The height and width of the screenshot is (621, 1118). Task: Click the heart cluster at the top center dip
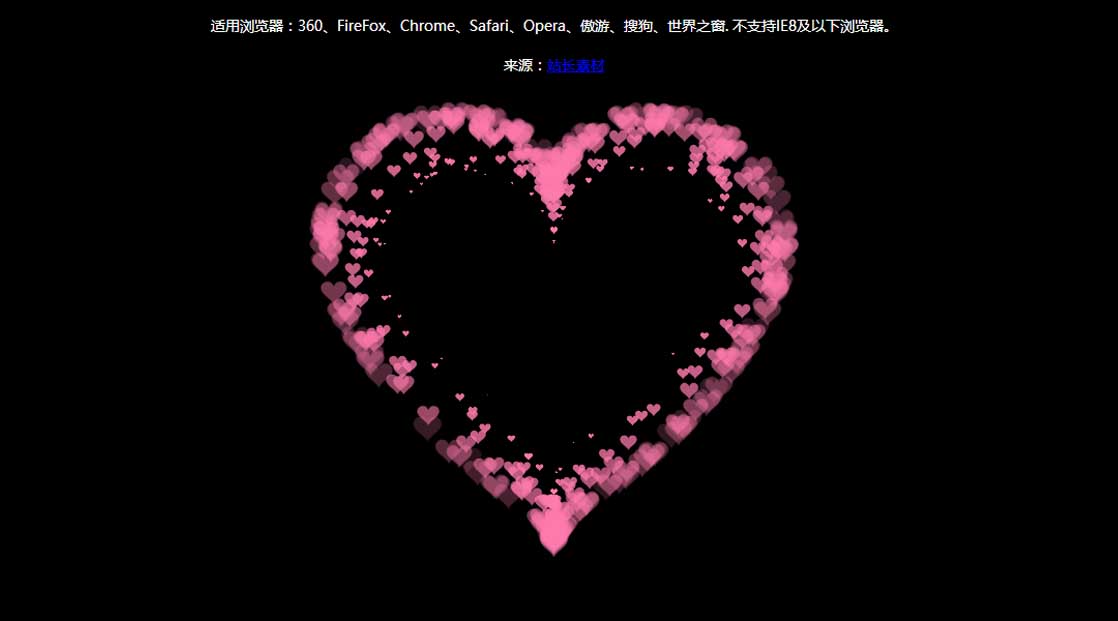551,170
